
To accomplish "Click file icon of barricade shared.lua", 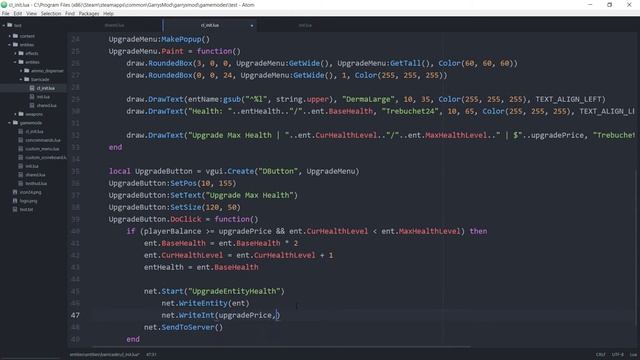I will tap(32, 105).
